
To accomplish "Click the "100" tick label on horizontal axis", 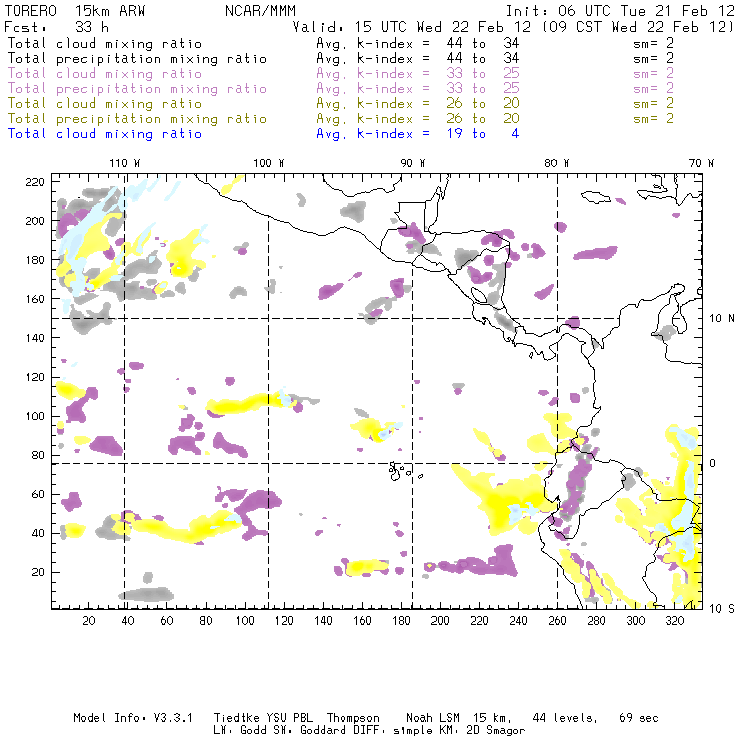I will tap(245, 621).
